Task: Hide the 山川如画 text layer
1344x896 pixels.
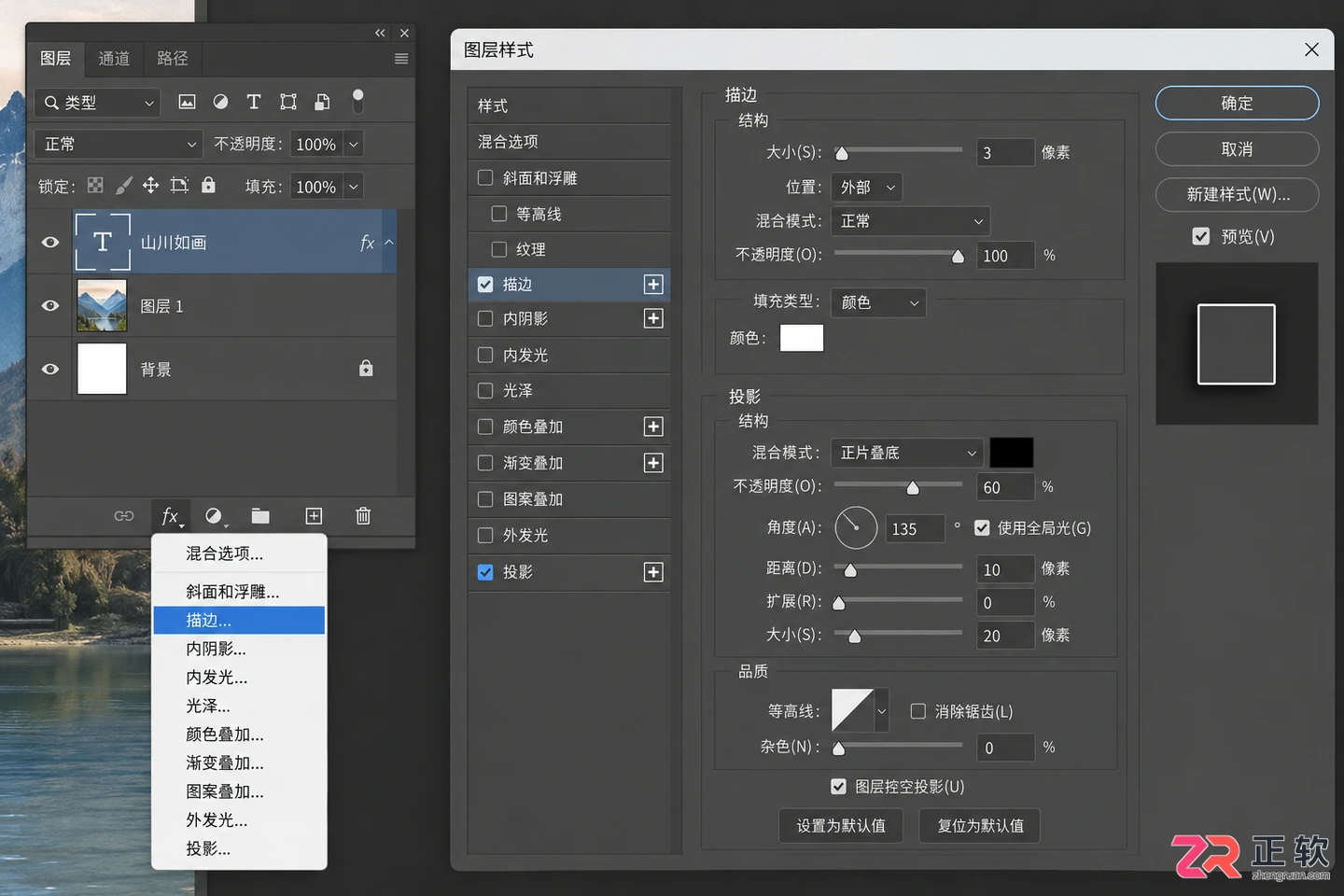Action: (50, 242)
